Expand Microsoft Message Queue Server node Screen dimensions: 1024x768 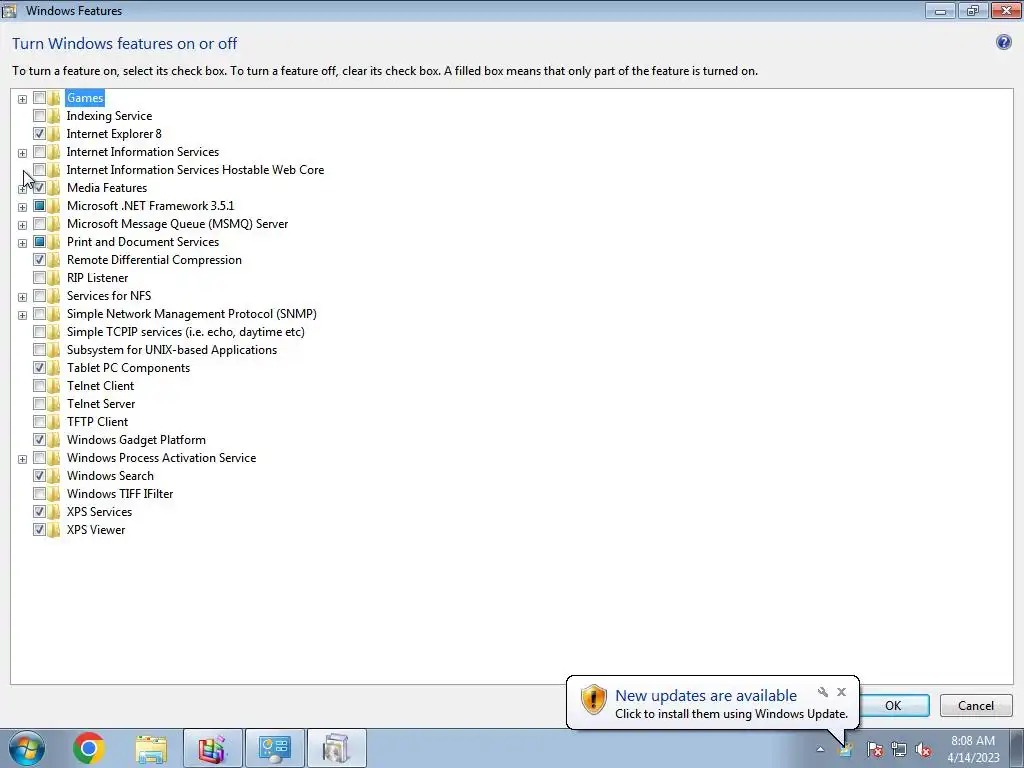point(22,225)
